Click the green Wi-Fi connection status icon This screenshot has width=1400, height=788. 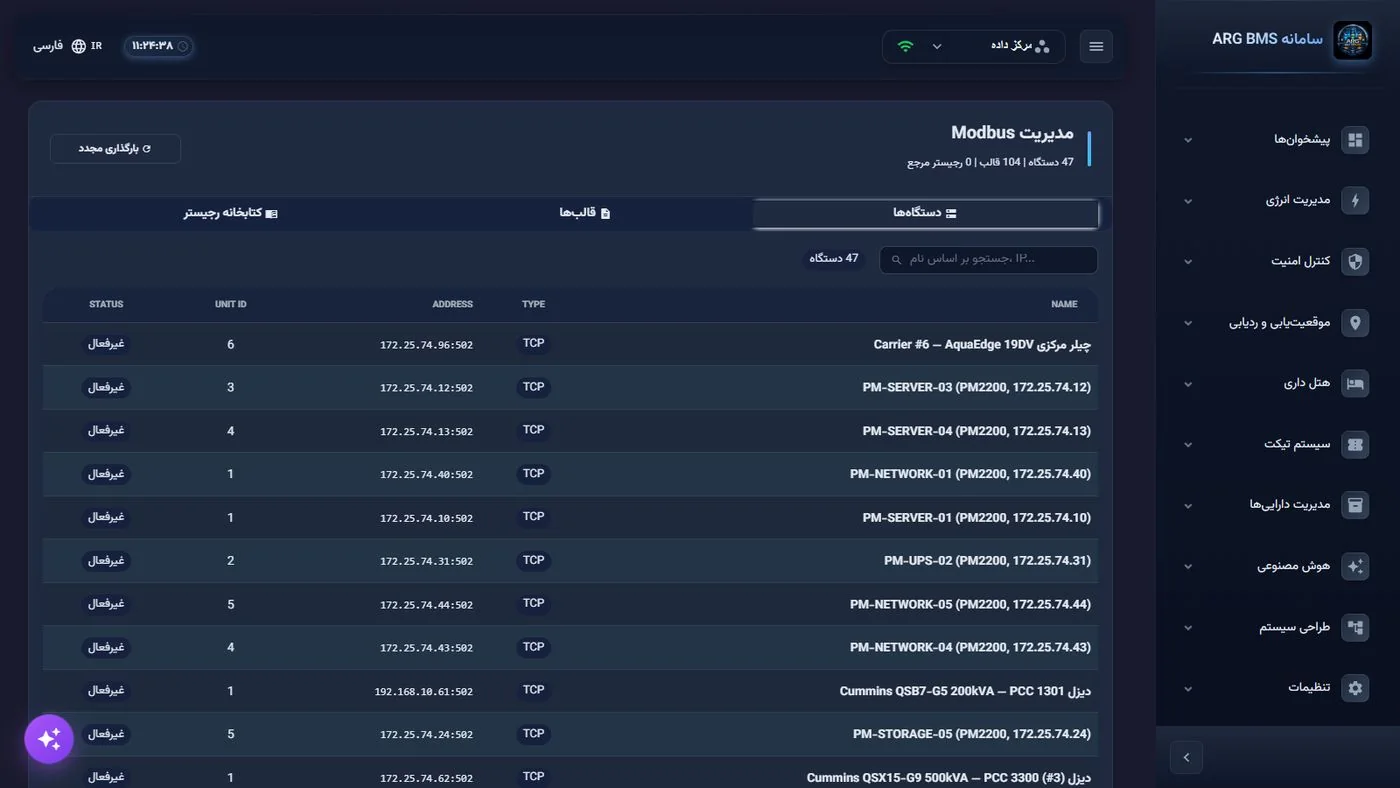[x=905, y=46]
